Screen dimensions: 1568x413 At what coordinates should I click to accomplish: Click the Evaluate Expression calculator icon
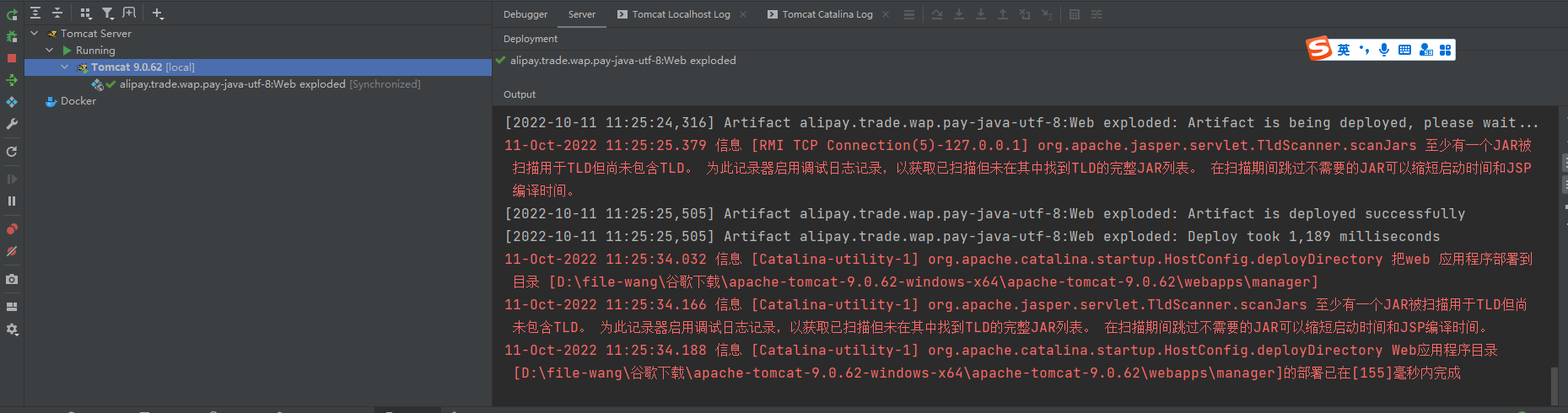tap(1075, 14)
